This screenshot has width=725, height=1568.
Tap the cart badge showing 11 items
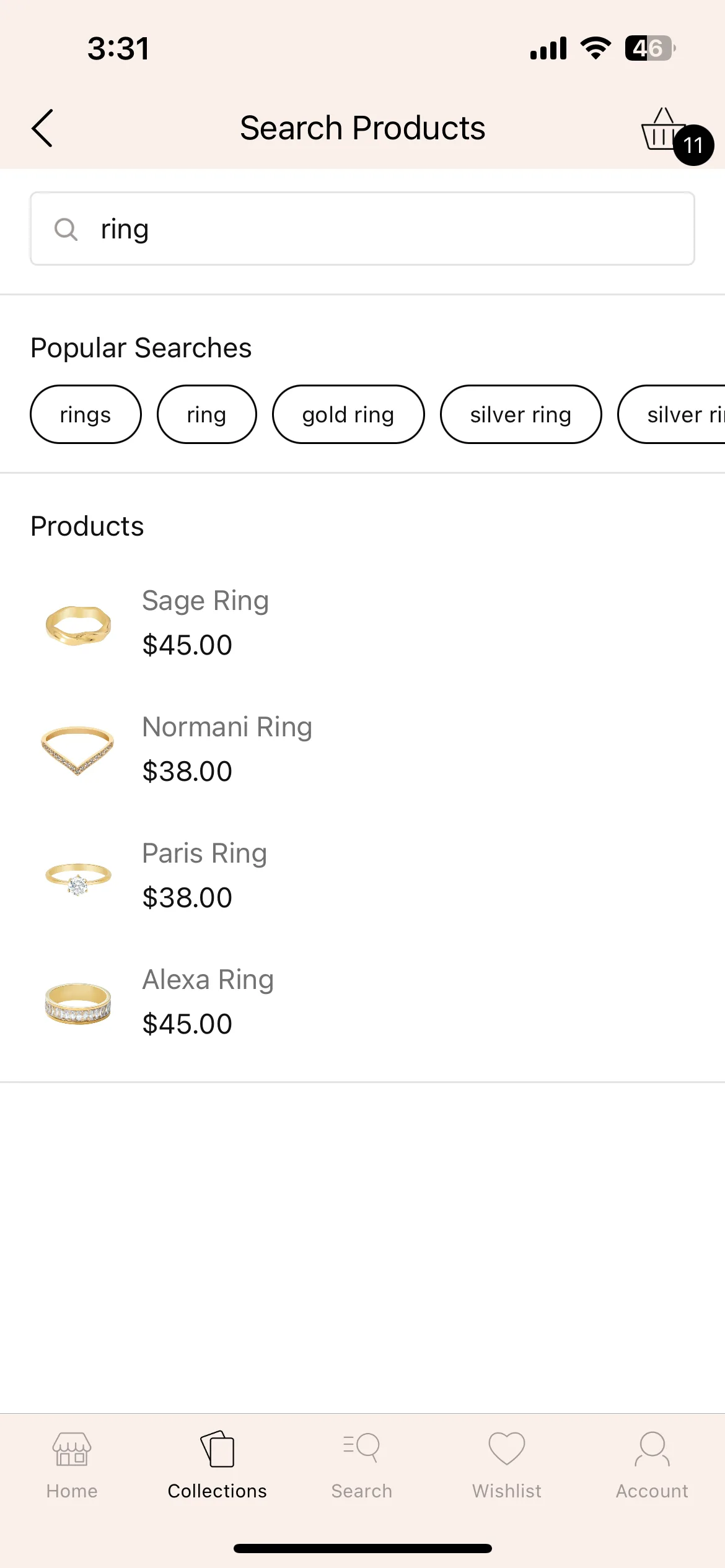(x=693, y=145)
